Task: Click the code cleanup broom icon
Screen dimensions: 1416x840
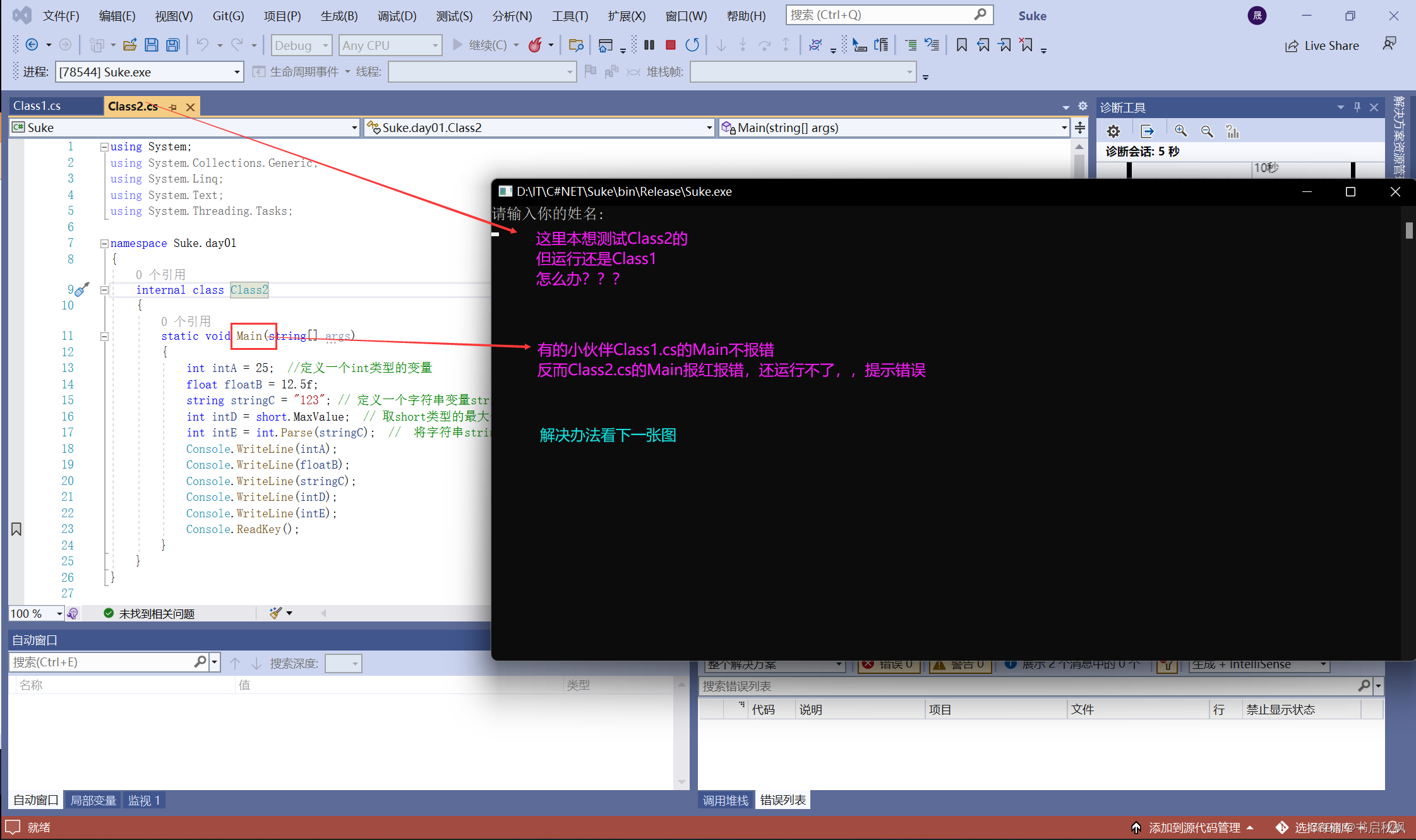Action: (x=275, y=613)
